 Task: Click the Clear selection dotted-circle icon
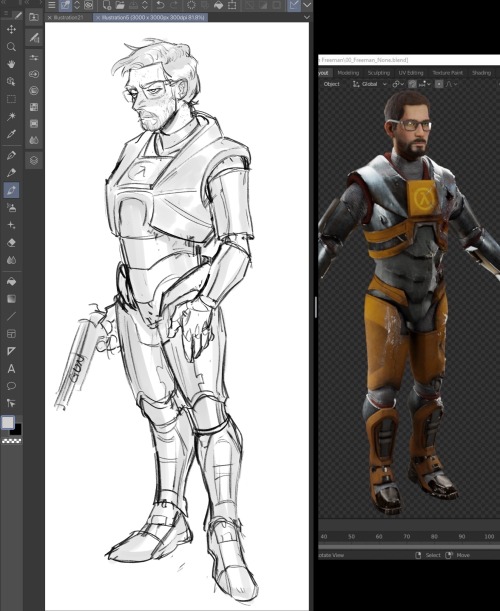click(191, 5)
